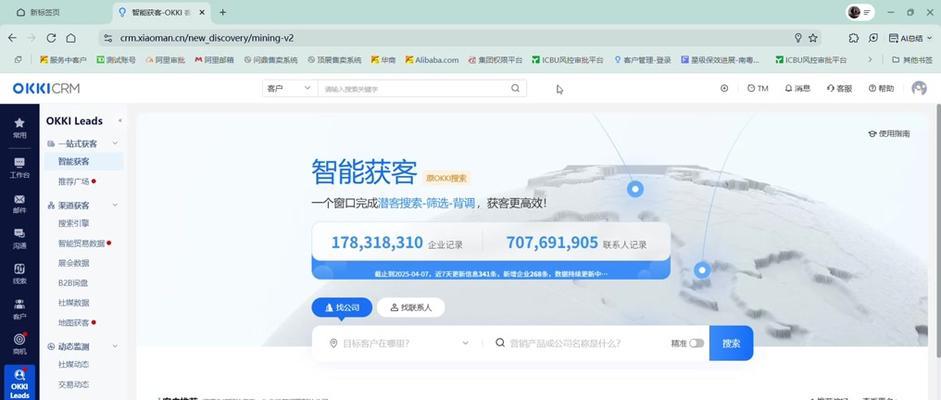The height and width of the screenshot is (400, 941).
Task: Go to browser home page icon
Action: click(x=71, y=38)
